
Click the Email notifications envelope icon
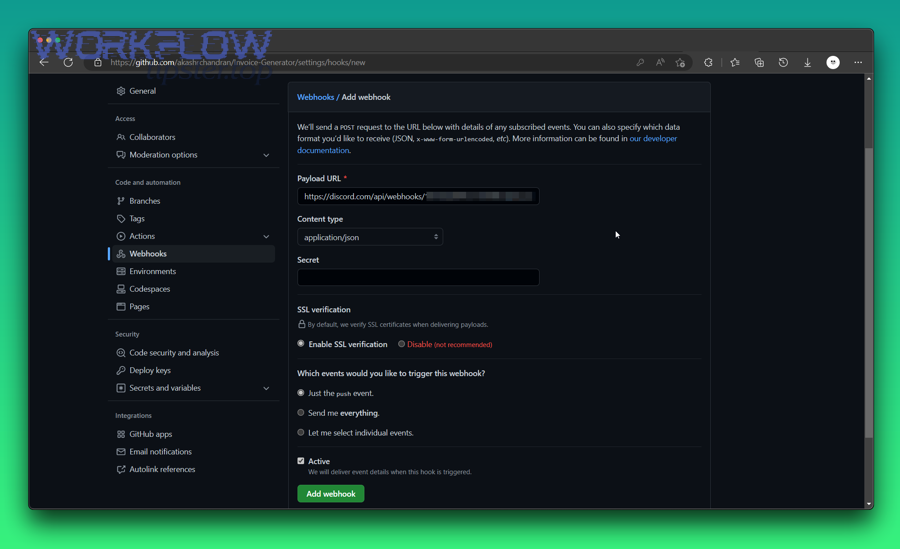[x=121, y=452]
